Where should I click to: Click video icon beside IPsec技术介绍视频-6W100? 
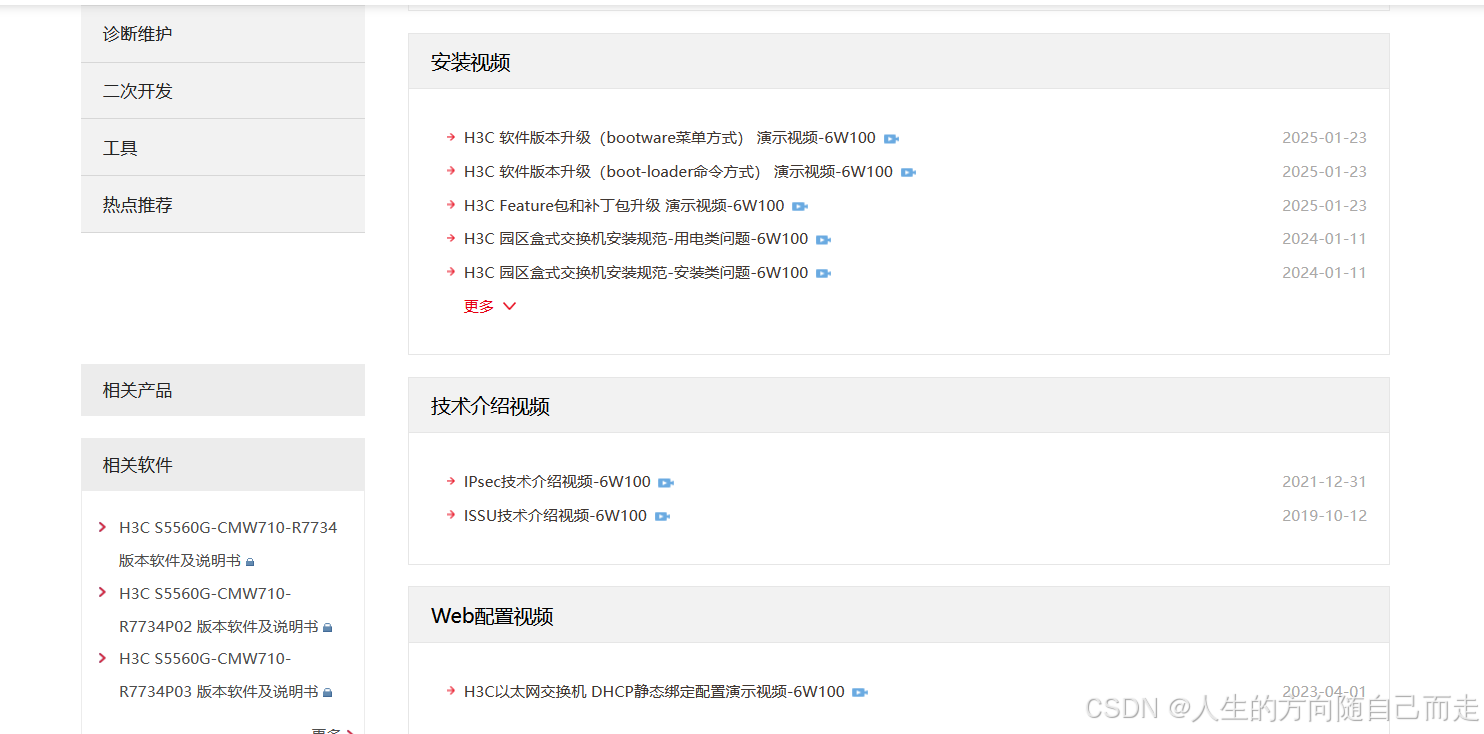point(666,483)
